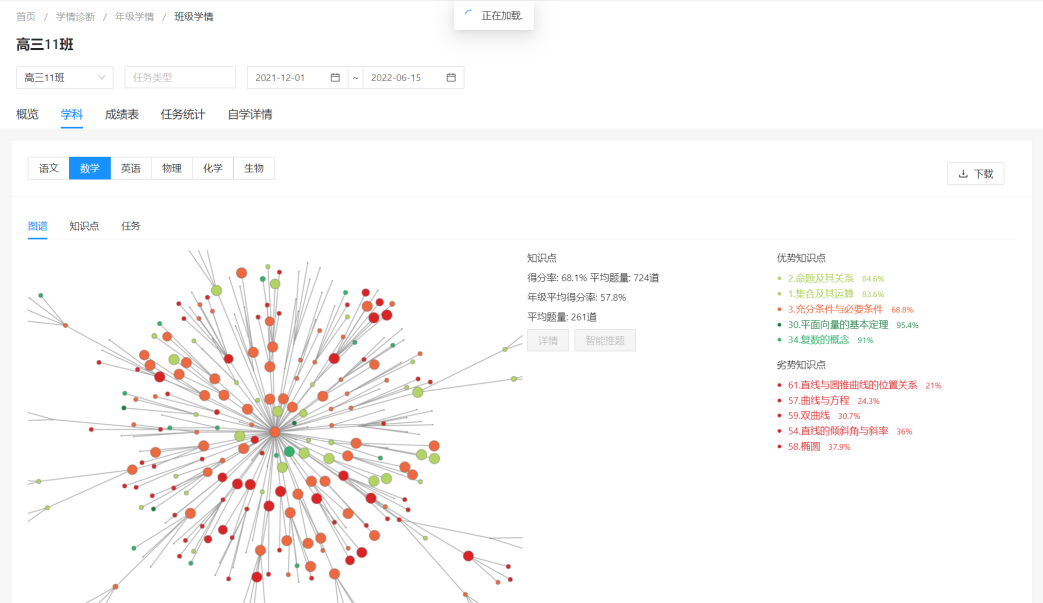Click the 得分率: 68.1% statistic text
Screen dimensions: 1043x603
coord(557,278)
